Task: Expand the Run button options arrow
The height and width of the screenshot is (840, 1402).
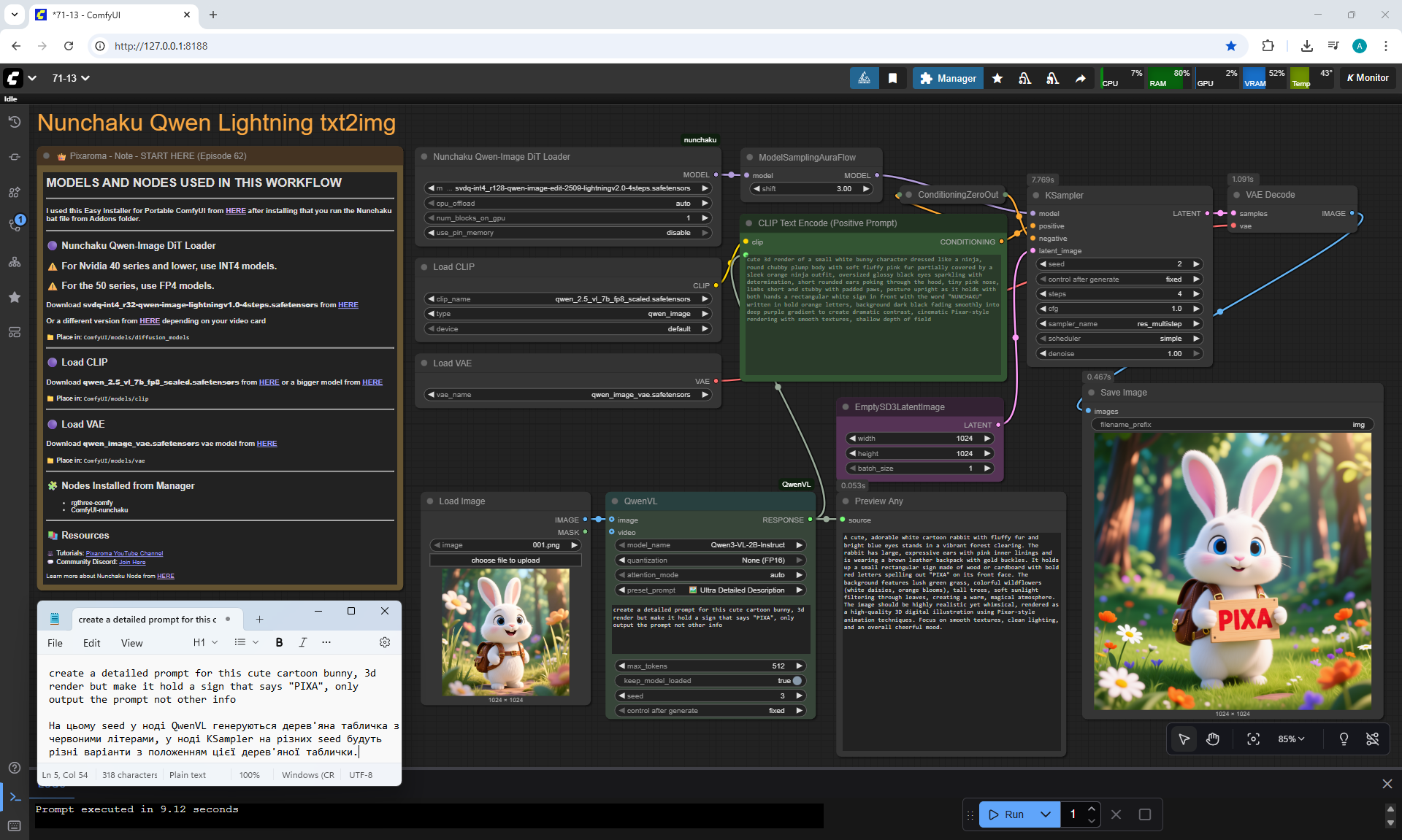Action: (1046, 814)
